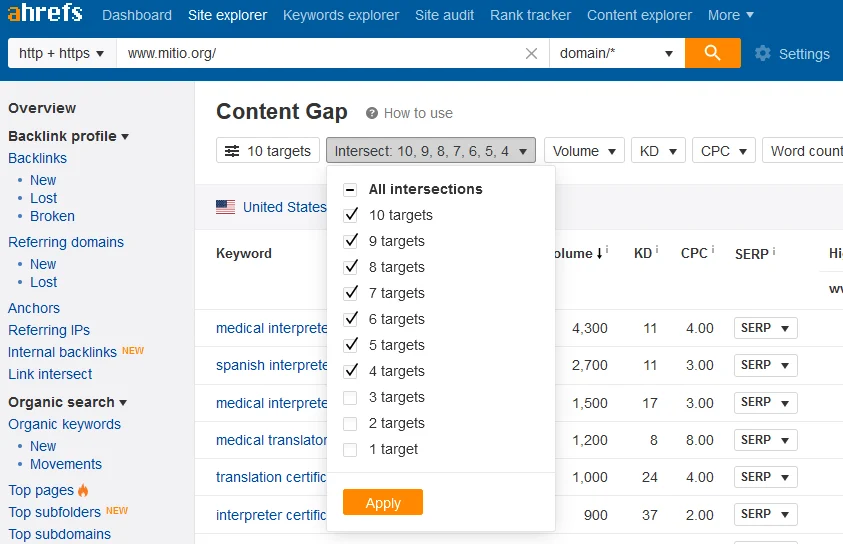Click the KD column info icon
This screenshot has height=544, width=843.
(x=656, y=249)
